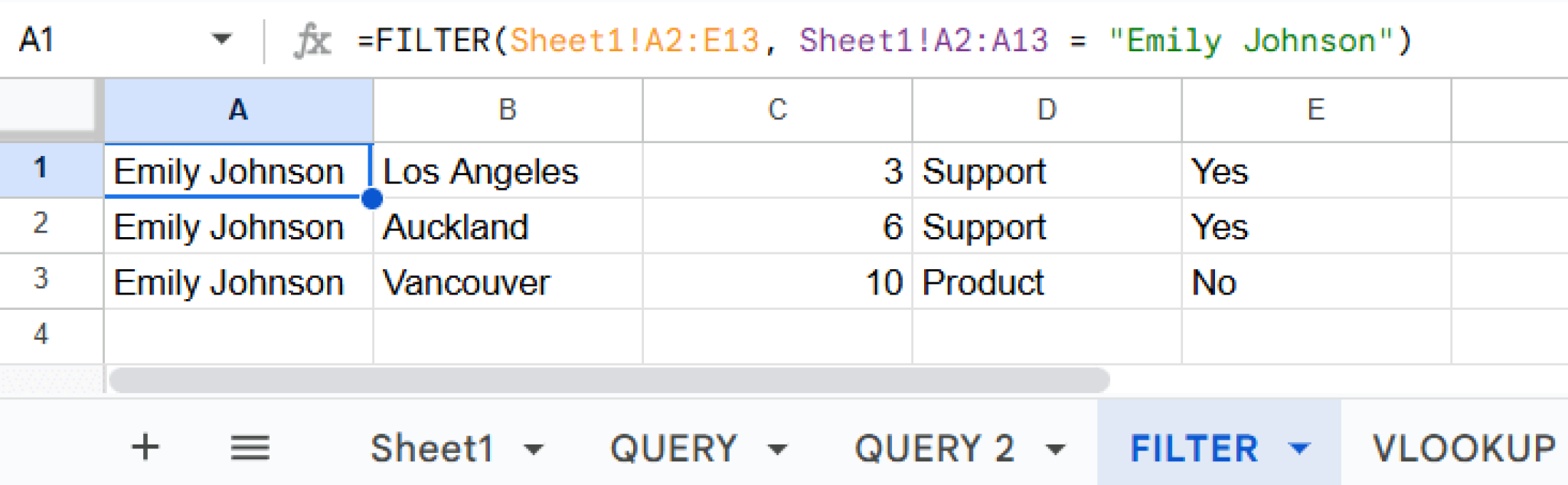Open the Sheet1 tab dropdown menu
The height and width of the screenshot is (485, 1568).
[534, 448]
